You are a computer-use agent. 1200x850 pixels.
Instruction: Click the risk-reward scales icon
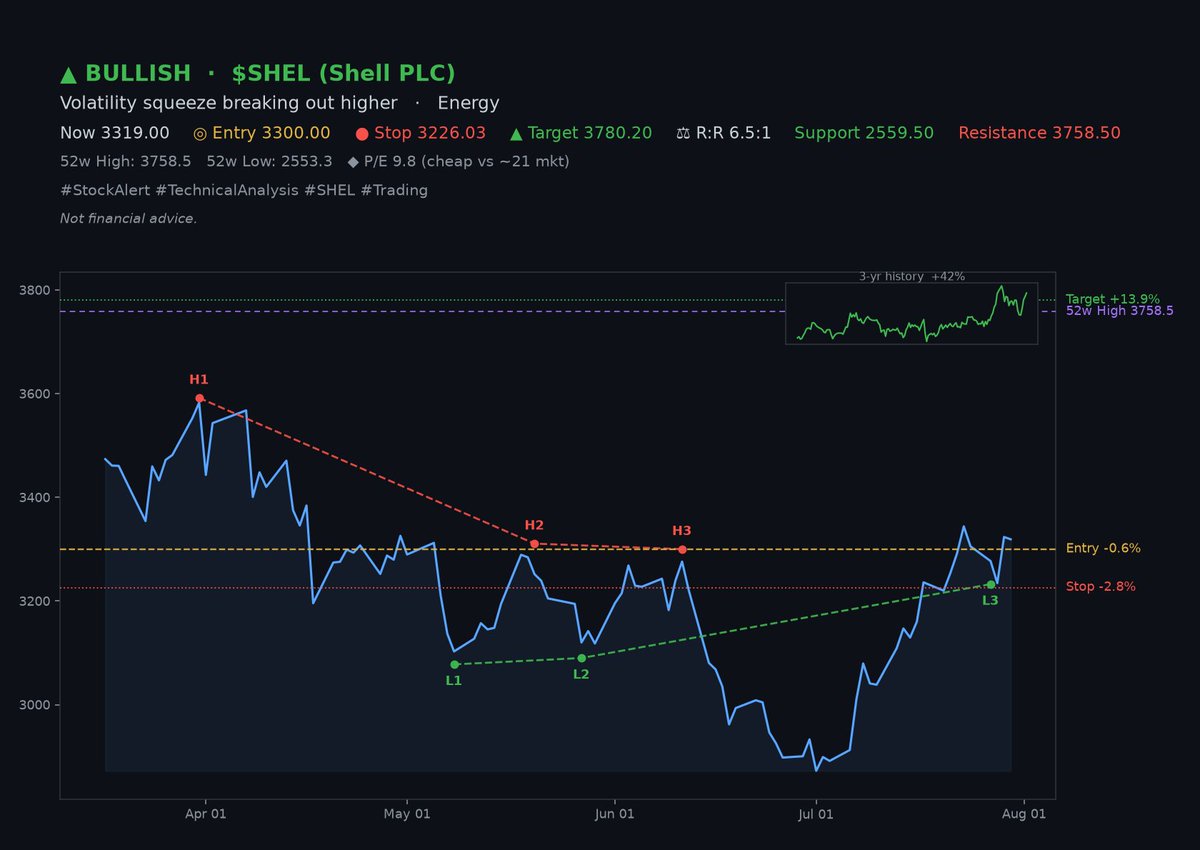tap(684, 133)
